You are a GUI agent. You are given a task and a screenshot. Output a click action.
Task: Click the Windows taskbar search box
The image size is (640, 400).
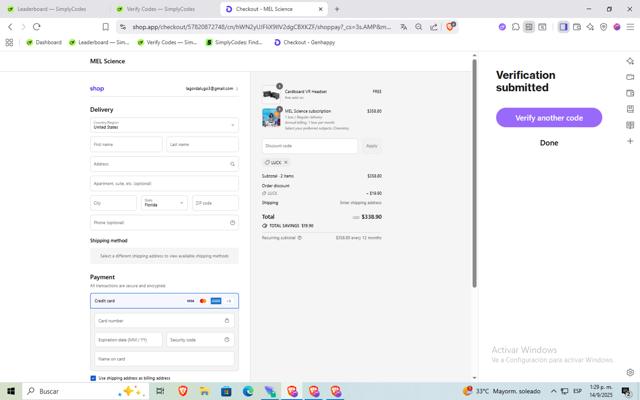point(85,391)
